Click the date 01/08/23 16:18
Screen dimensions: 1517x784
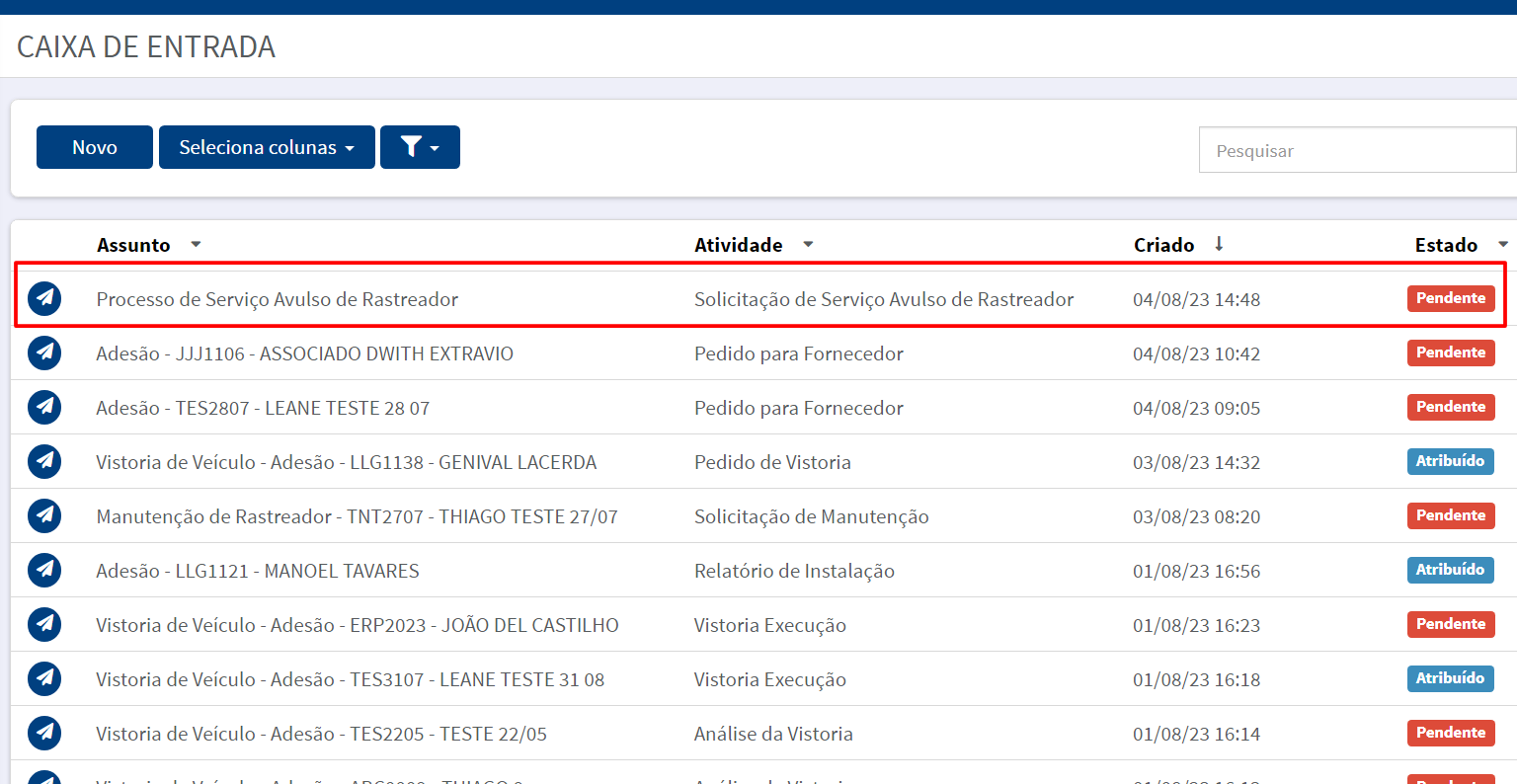click(x=1197, y=679)
